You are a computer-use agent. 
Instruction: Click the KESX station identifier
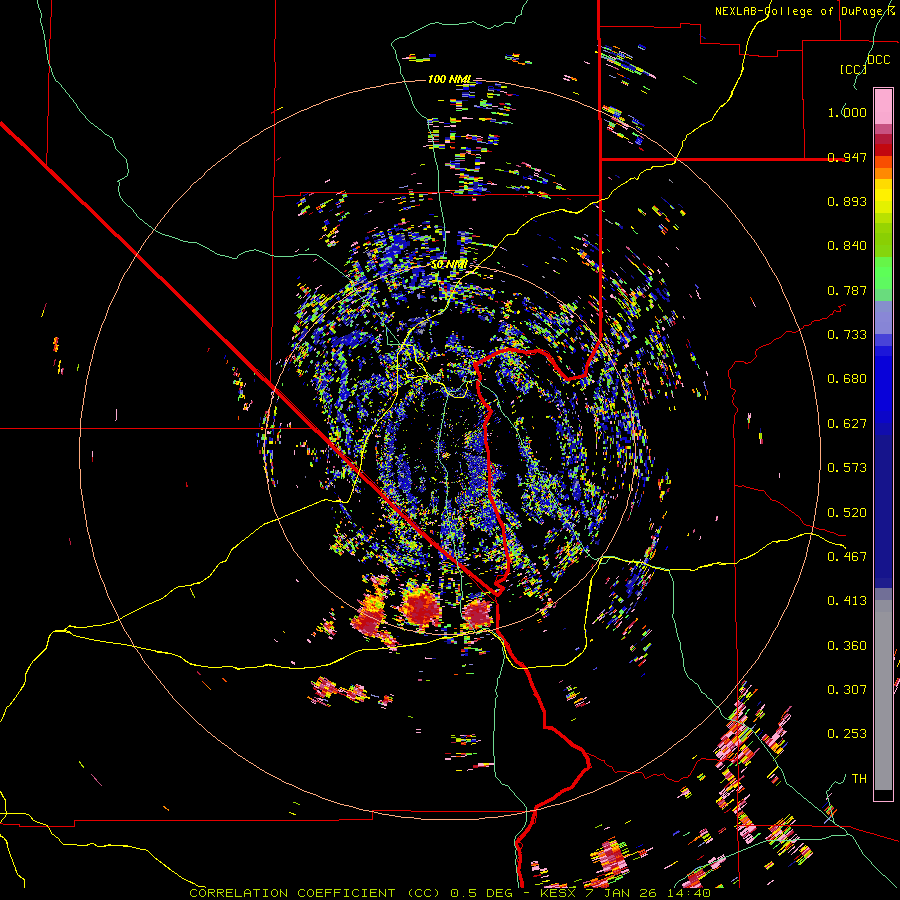point(558,893)
